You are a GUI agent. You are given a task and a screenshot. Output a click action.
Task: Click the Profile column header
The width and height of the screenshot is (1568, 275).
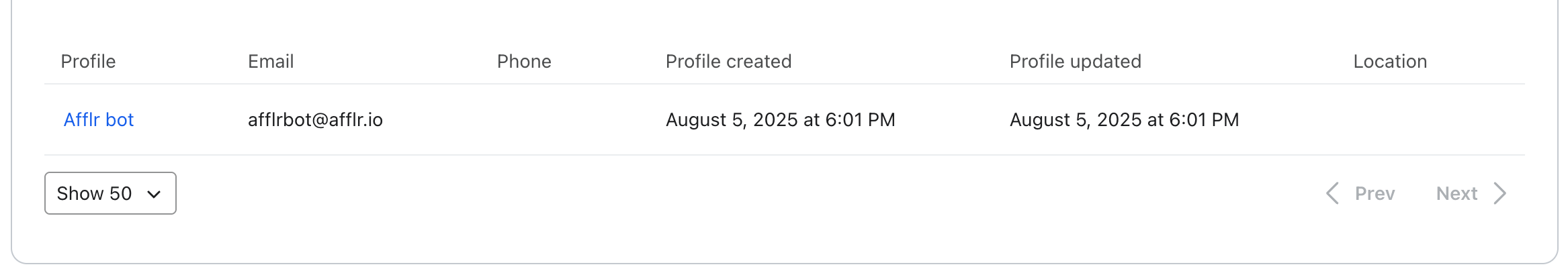tap(88, 62)
